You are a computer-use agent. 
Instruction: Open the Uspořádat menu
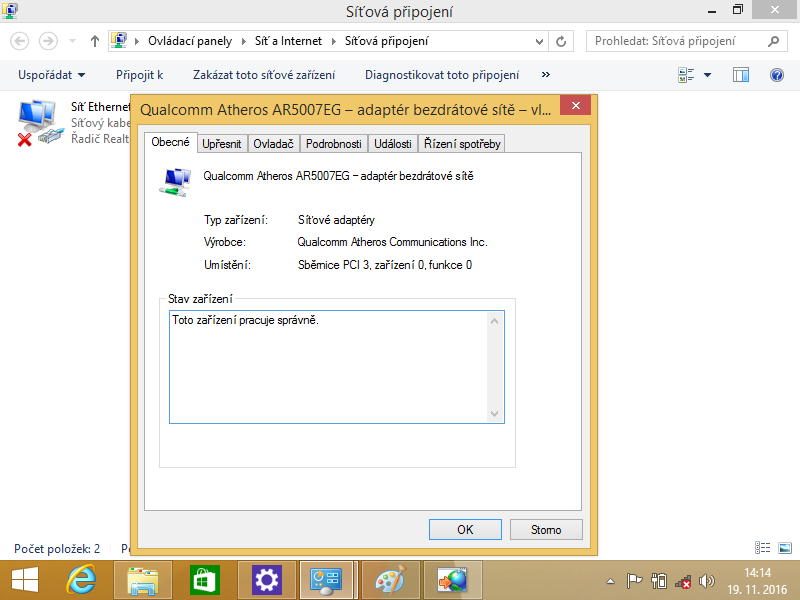[51, 75]
